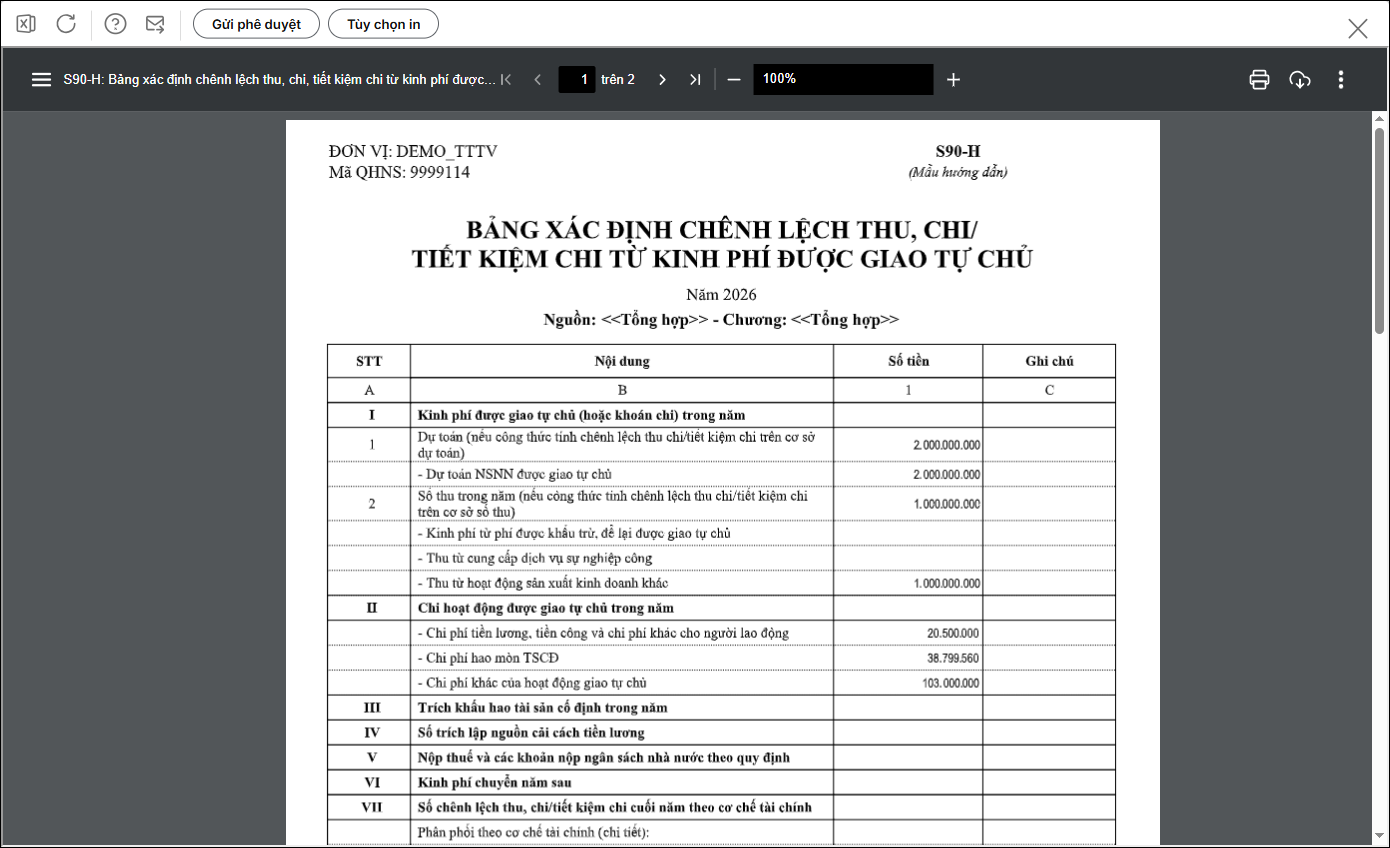Close the report preview window

[x=1357, y=28]
